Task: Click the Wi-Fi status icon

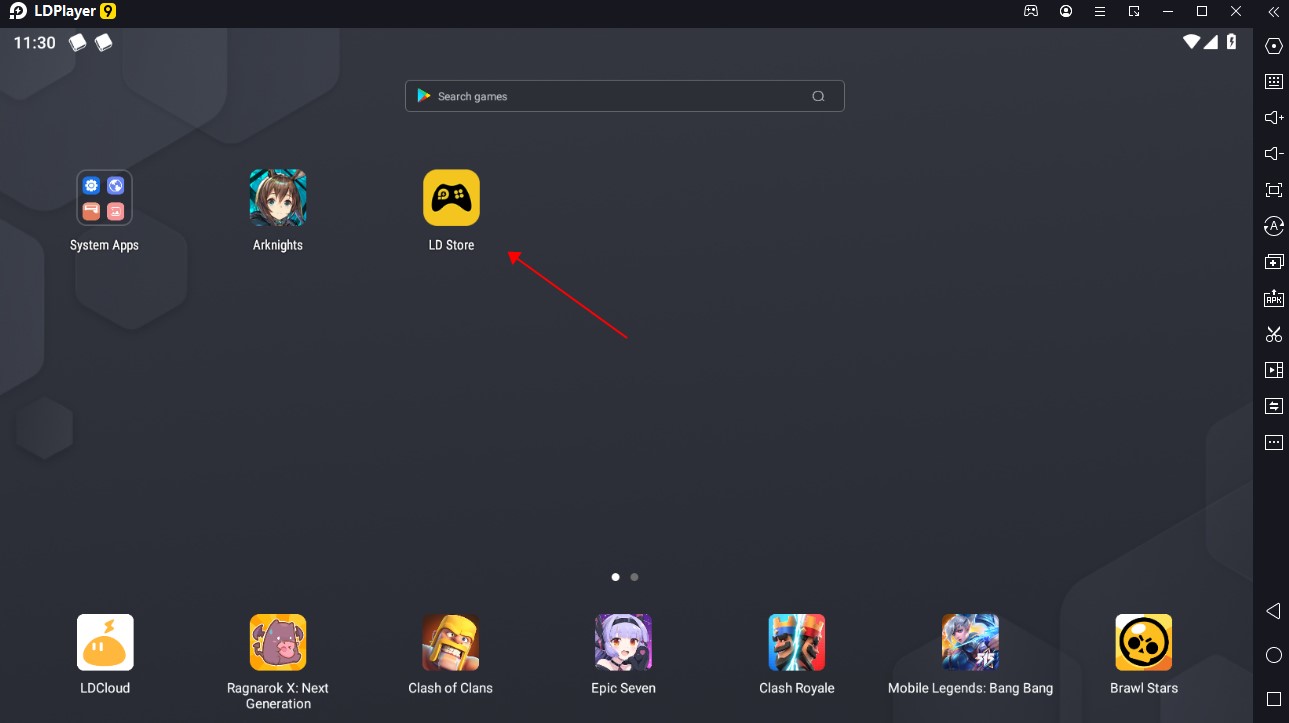Action: click(x=1191, y=42)
